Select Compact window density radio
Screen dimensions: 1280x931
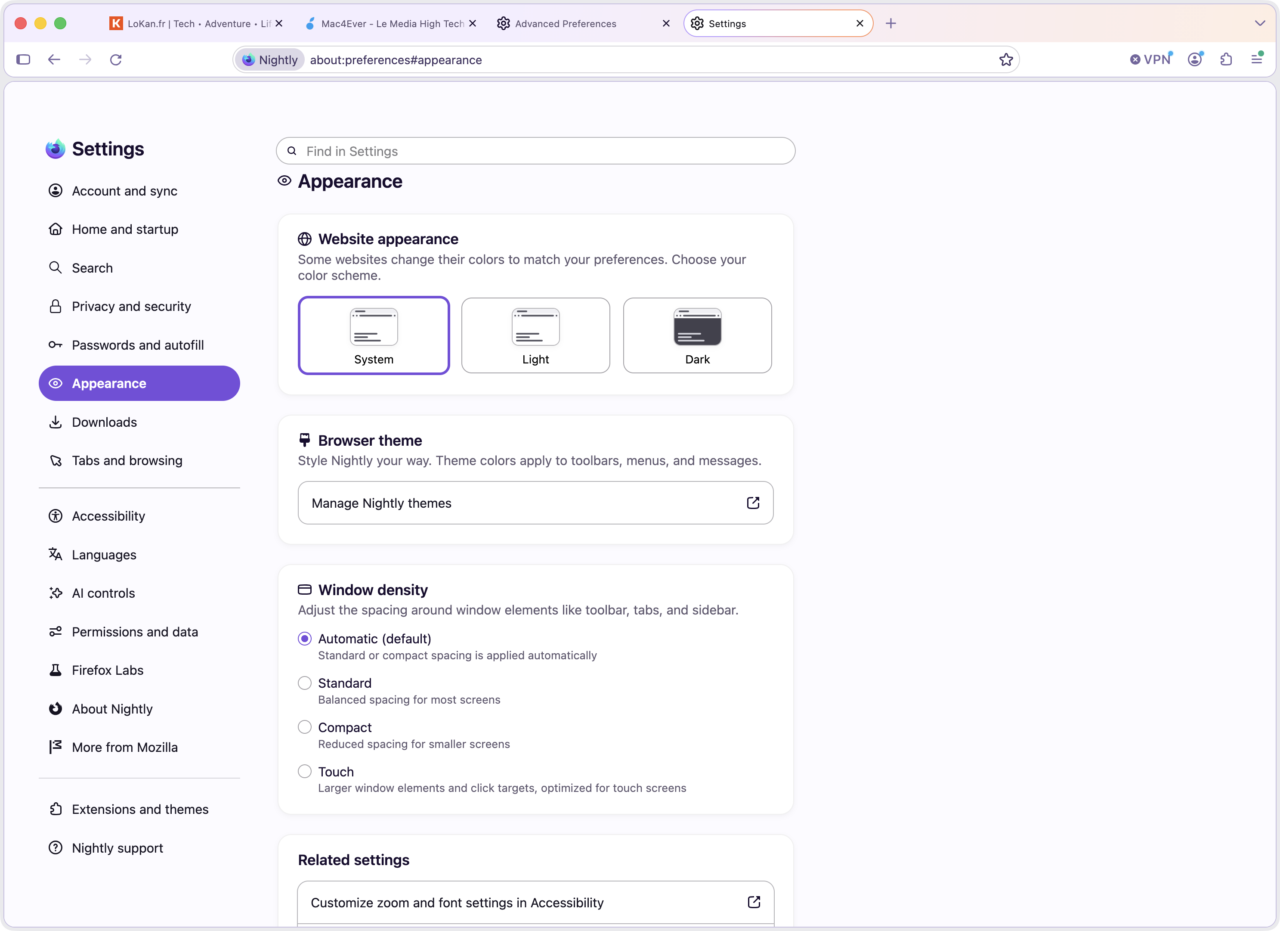tap(305, 727)
